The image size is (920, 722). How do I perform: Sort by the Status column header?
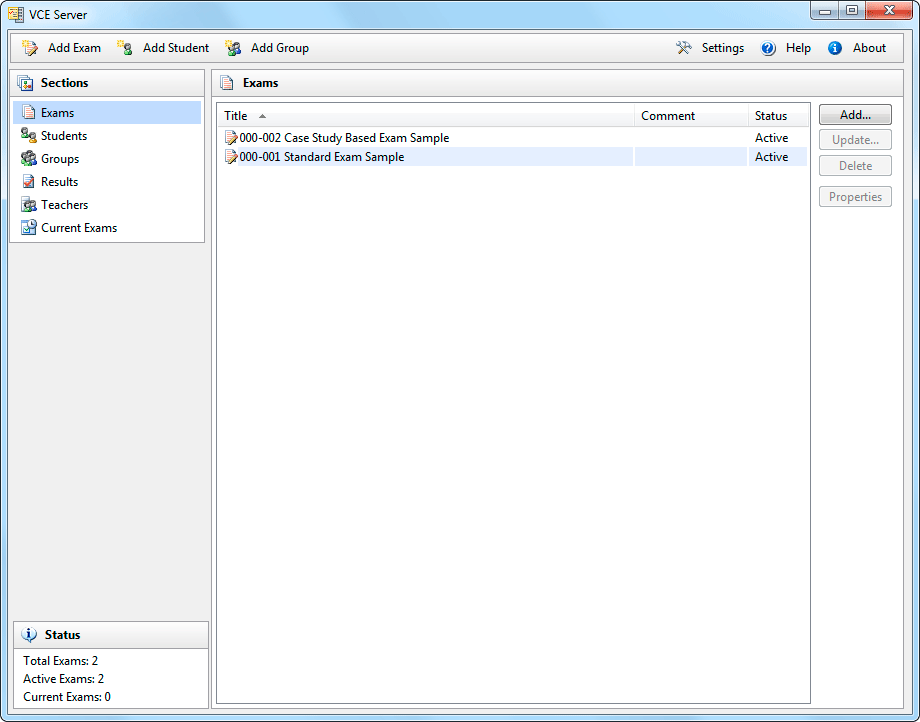[778, 116]
